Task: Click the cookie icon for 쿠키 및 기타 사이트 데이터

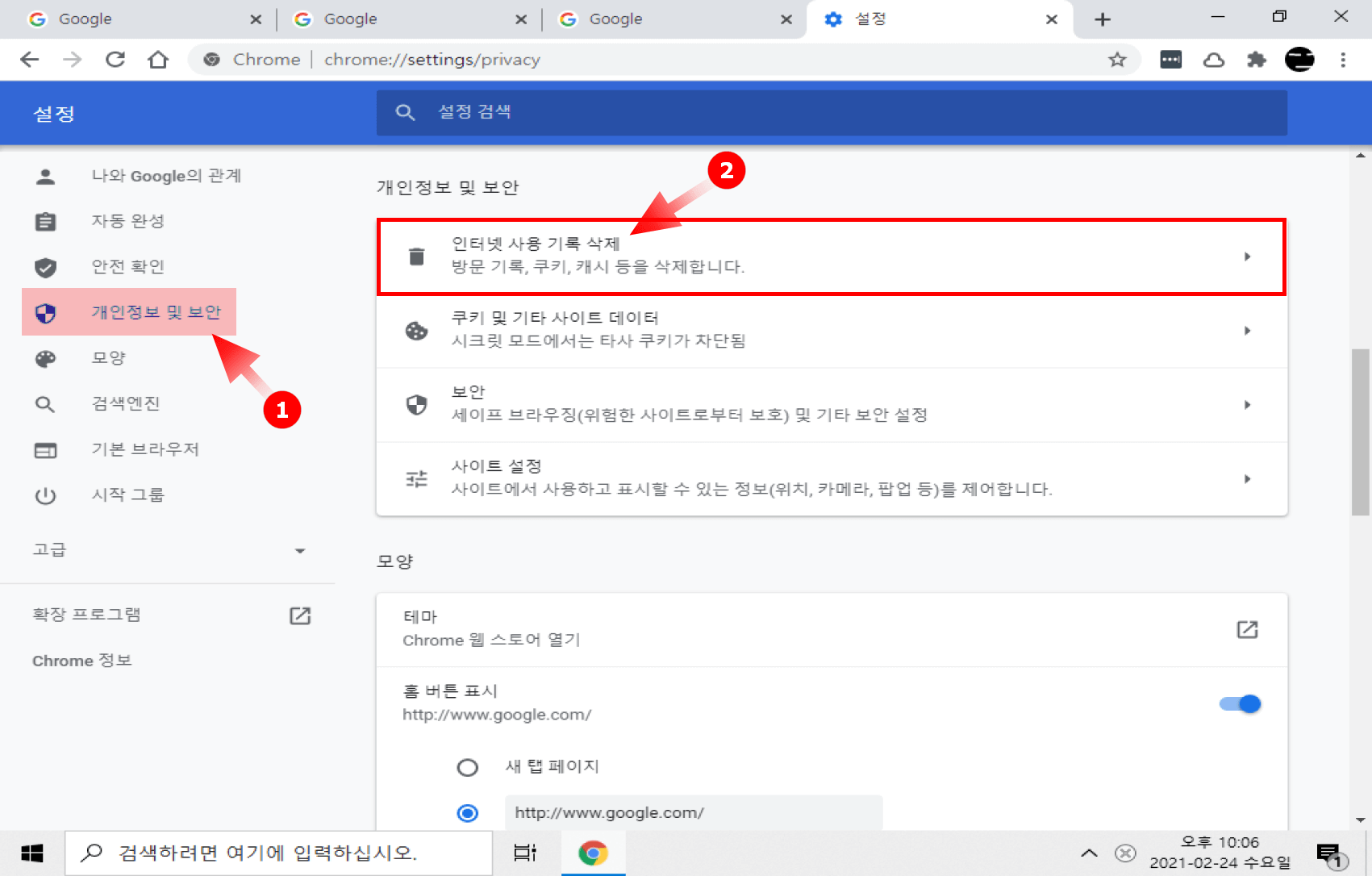Action: tap(416, 330)
